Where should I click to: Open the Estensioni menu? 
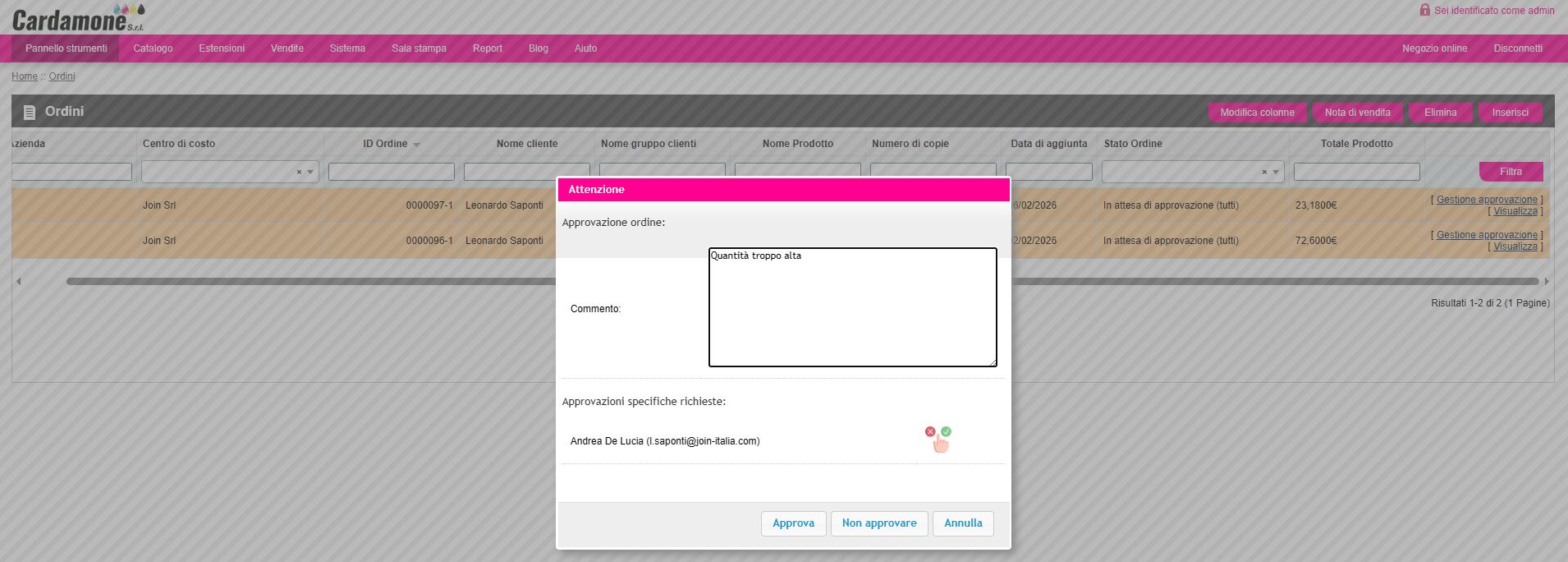pos(222,48)
